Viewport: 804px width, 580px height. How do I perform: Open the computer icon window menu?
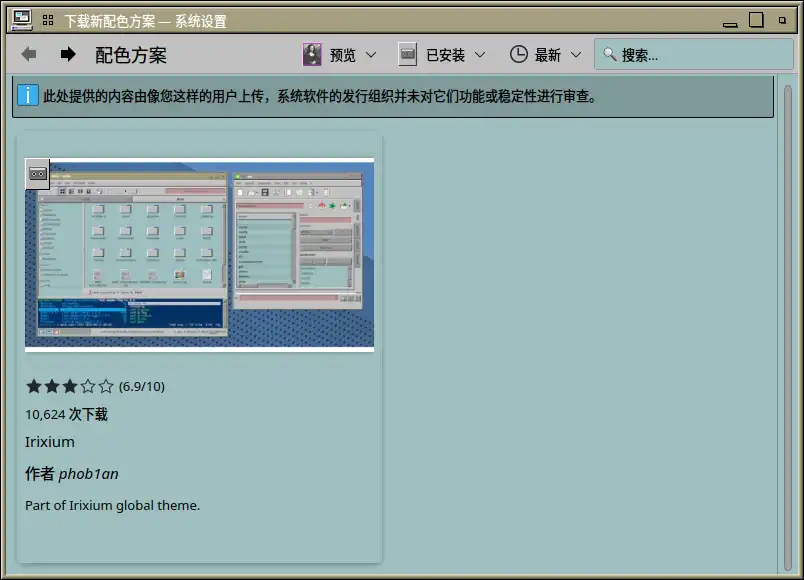[x=22, y=20]
